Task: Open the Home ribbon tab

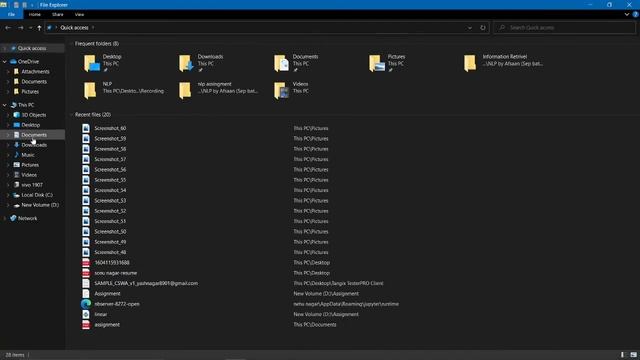Action: 35,14
